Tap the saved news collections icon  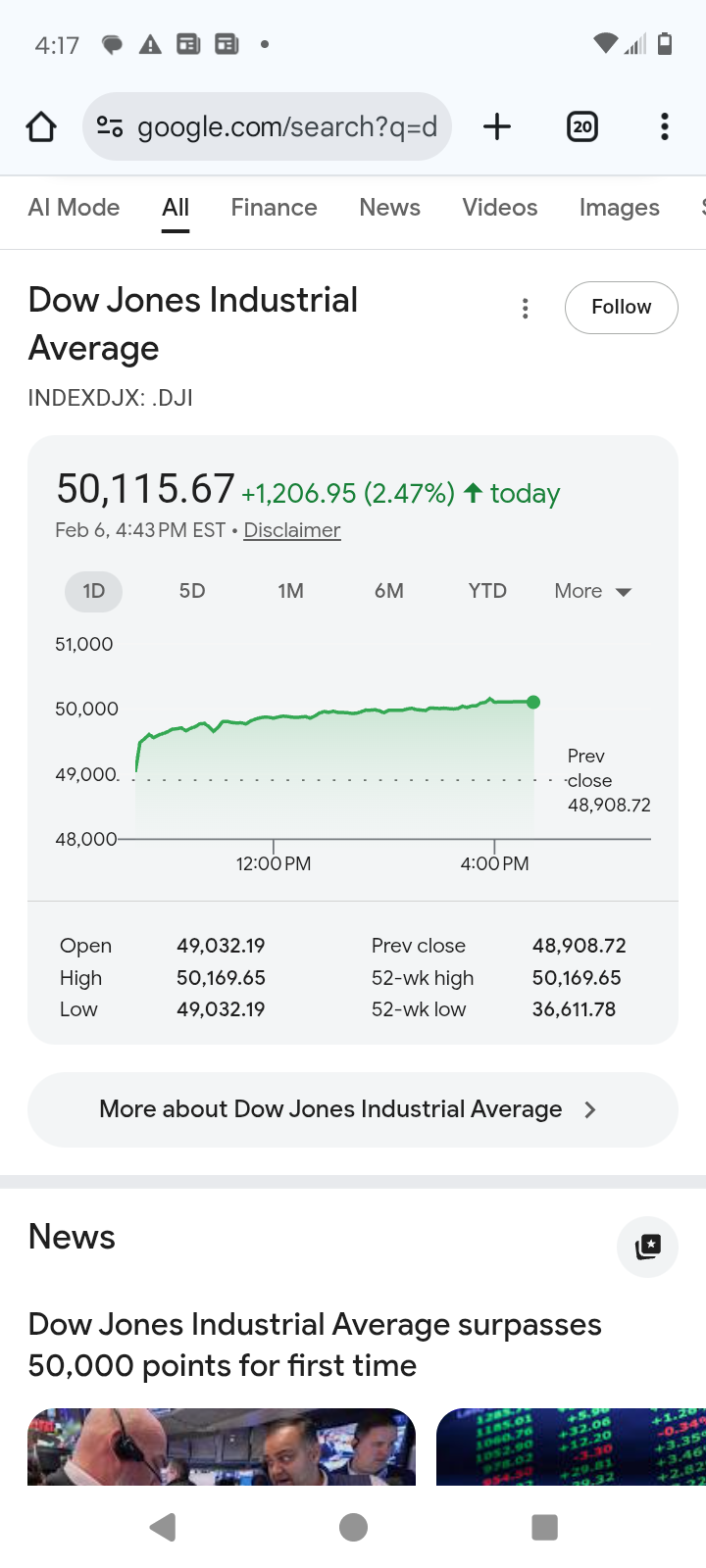(647, 1247)
